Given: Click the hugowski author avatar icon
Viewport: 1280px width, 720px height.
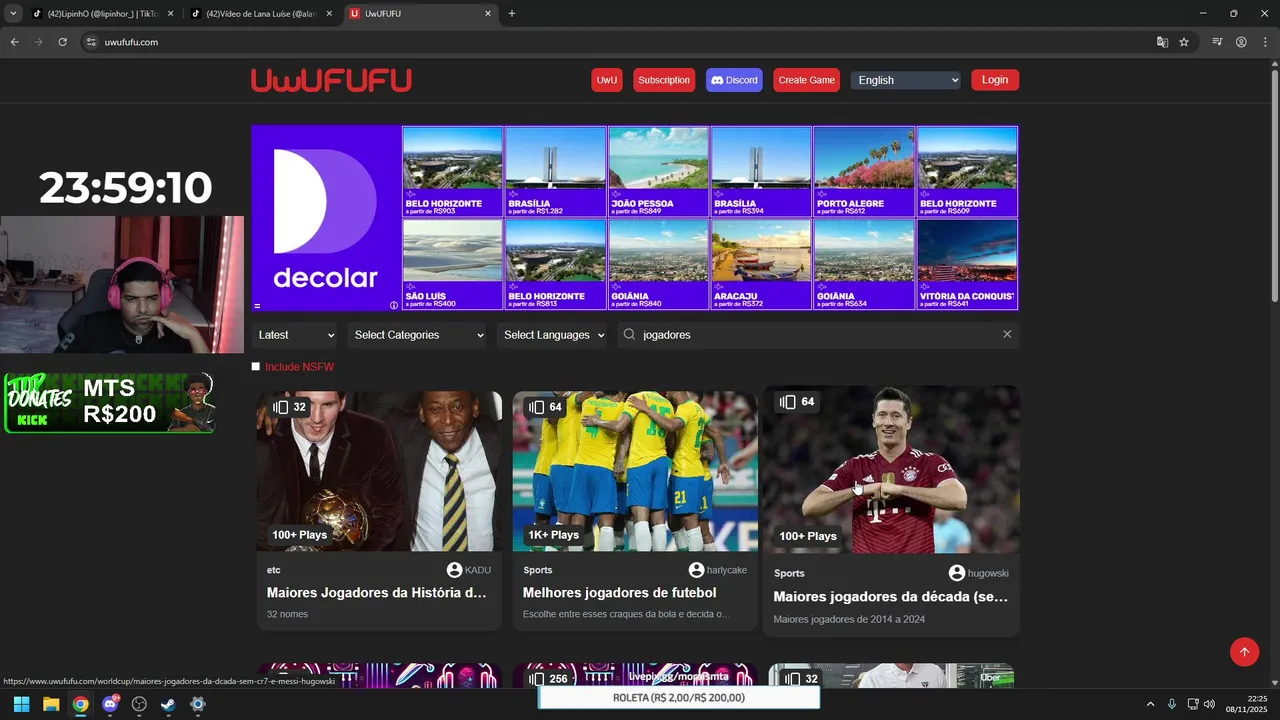Looking at the screenshot, I should [x=957, y=573].
